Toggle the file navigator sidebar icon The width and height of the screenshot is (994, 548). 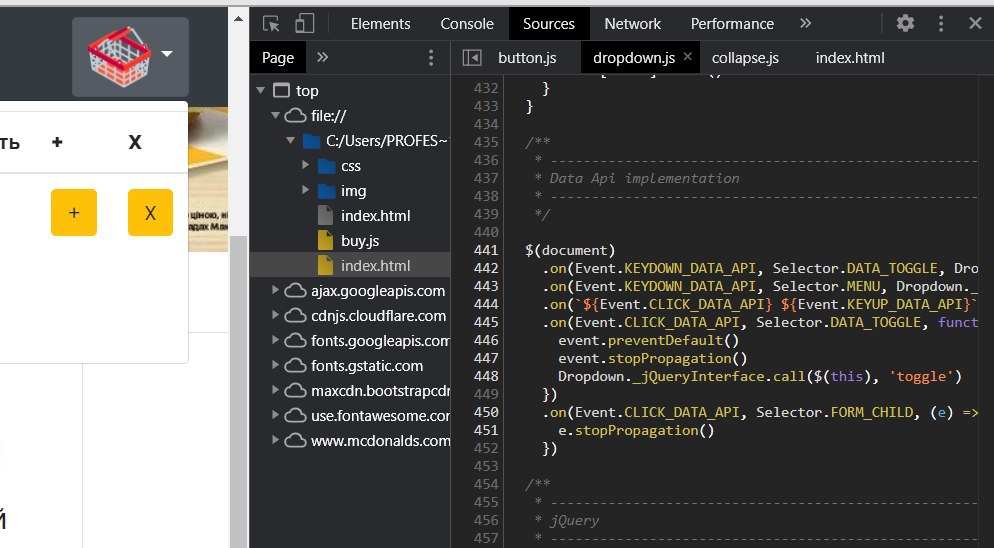pyautogui.click(x=471, y=58)
